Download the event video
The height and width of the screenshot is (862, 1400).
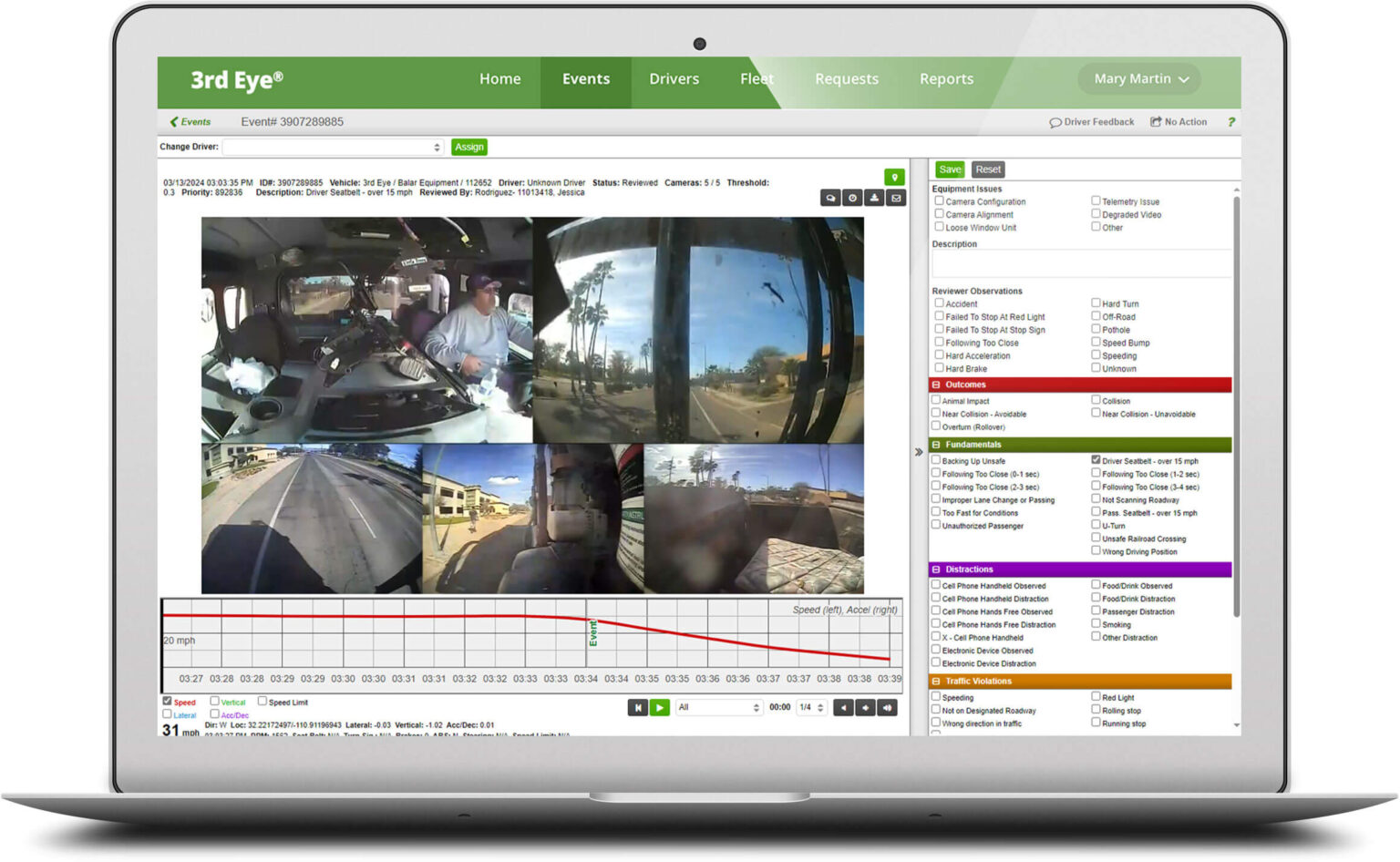[x=874, y=198]
